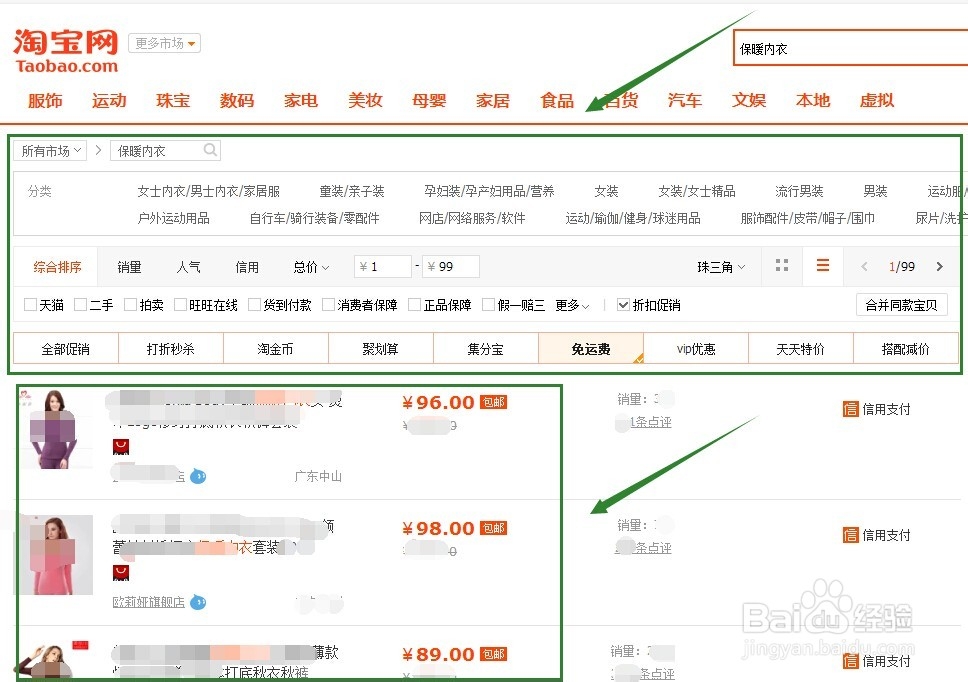This screenshot has width=968, height=682.
Task: Click the red shop icon on first listing
Action: (x=121, y=447)
